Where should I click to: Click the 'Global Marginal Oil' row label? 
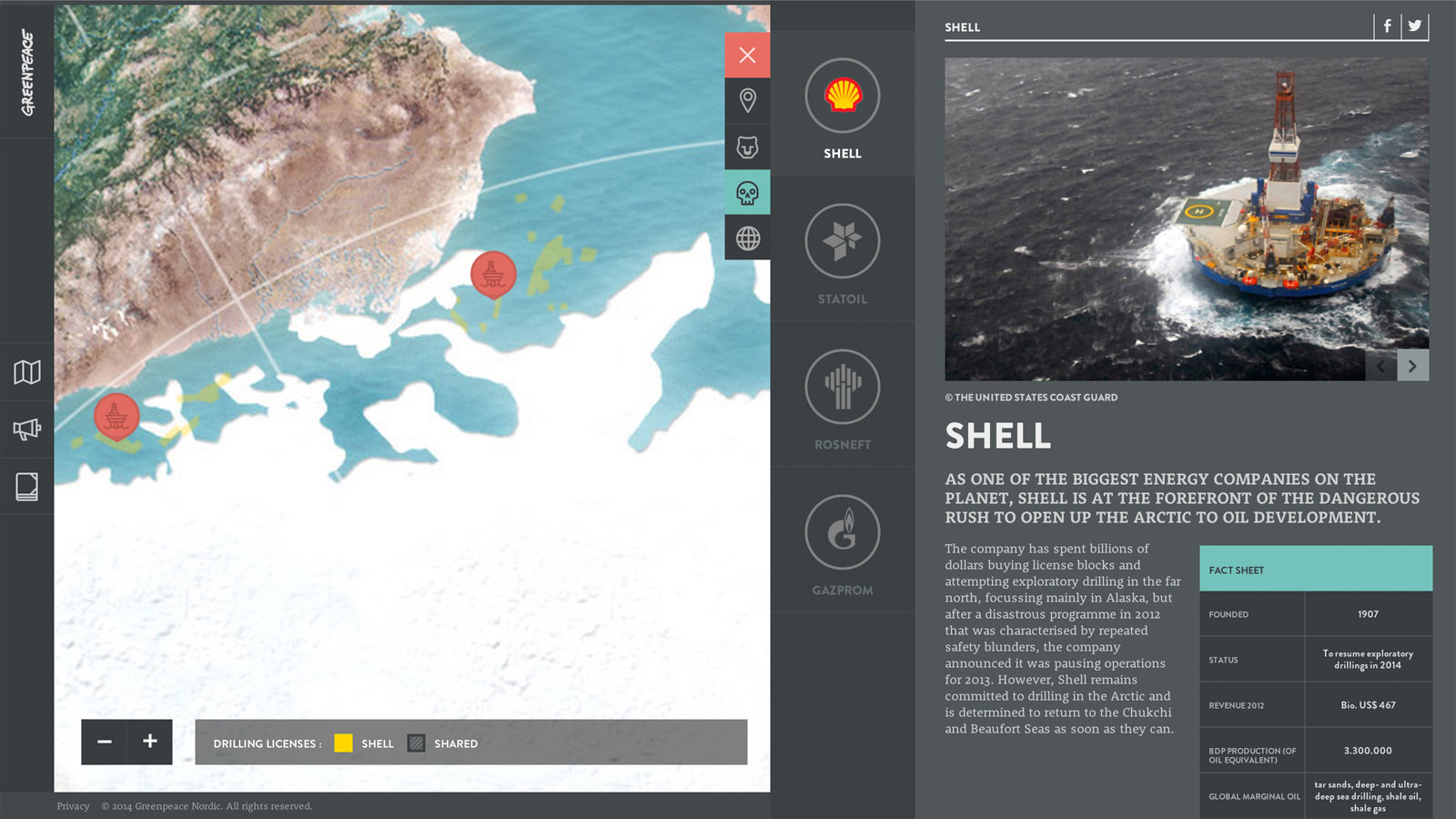pyautogui.click(x=1254, y=796)
